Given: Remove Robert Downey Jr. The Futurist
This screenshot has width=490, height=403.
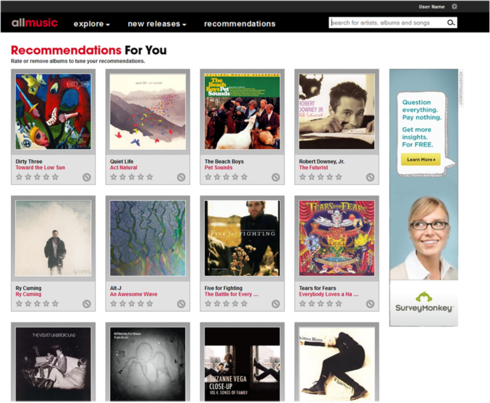Looking at the screenshot, I should pyautogui.click(x=370, y=177).
